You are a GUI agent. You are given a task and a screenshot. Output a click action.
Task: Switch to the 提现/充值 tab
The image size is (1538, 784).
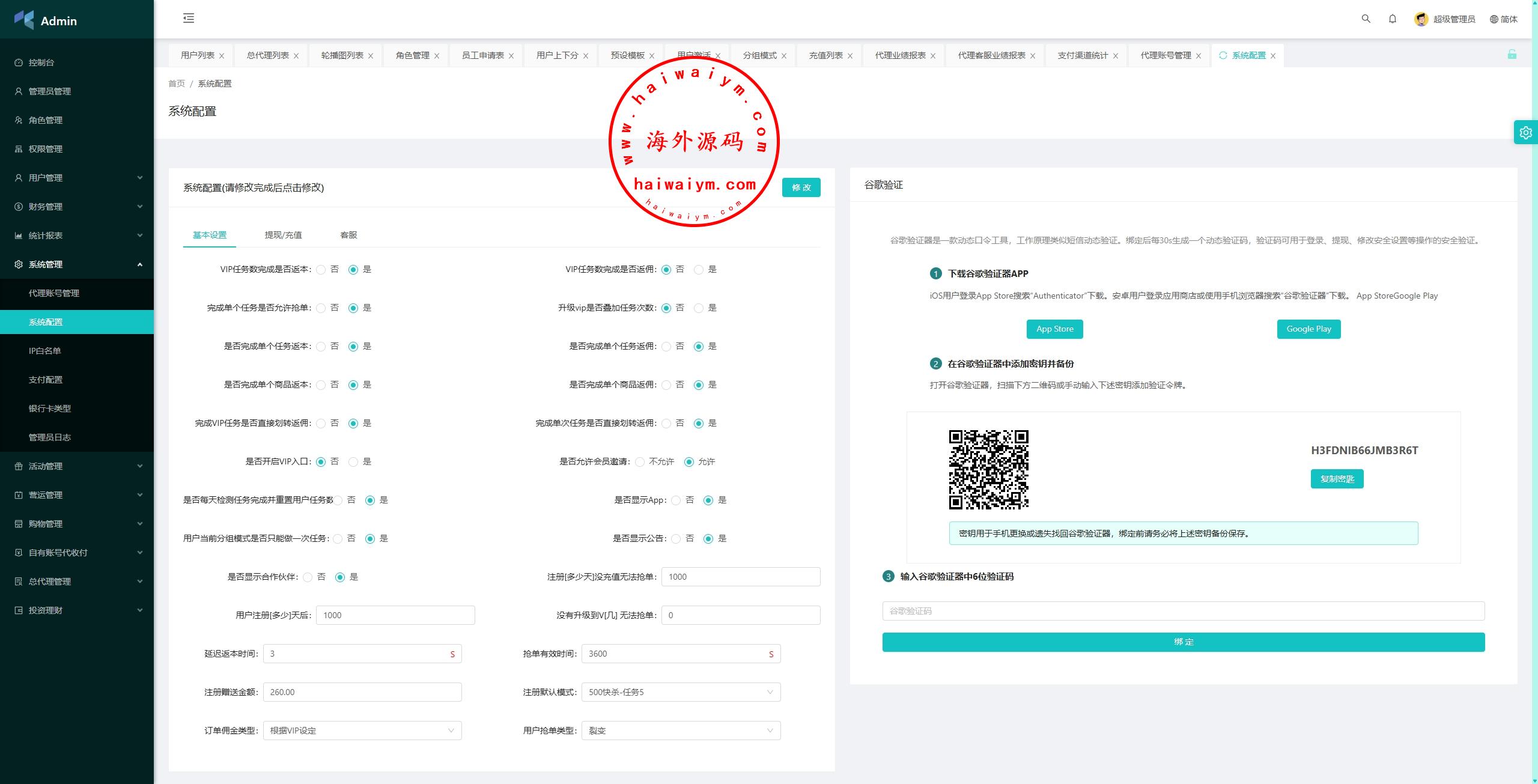coord(283,235)
